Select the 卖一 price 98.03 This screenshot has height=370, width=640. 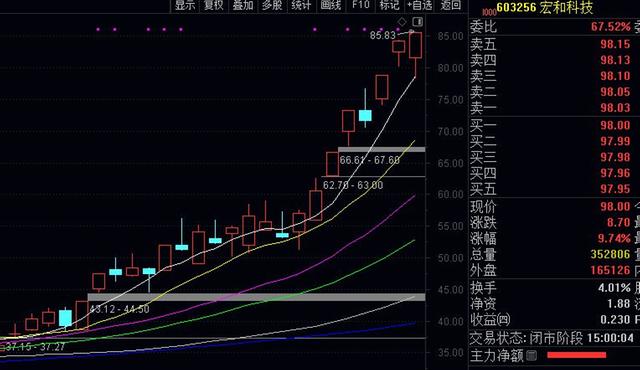615,108
